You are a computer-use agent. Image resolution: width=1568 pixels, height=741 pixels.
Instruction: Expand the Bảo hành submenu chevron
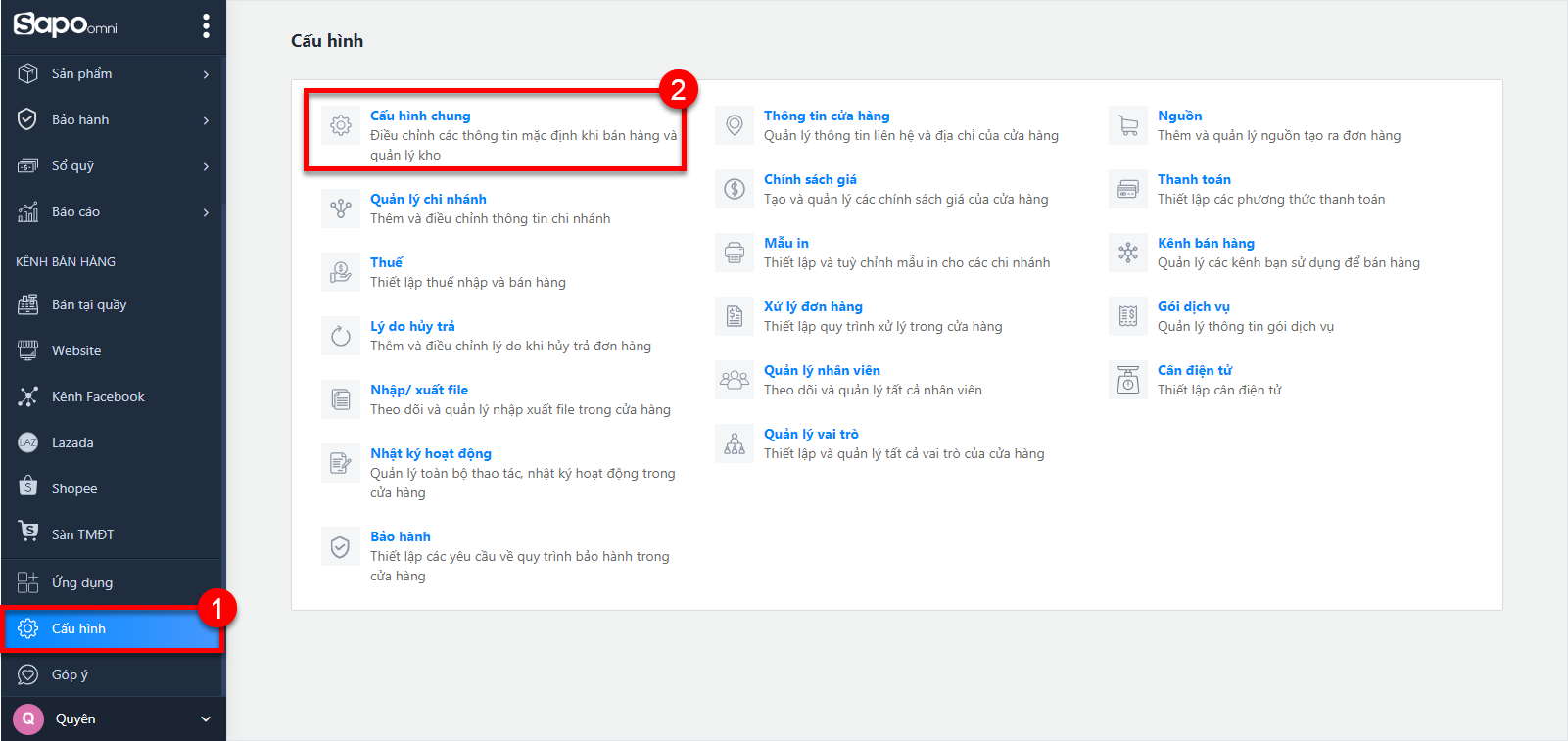pos(206,120)
